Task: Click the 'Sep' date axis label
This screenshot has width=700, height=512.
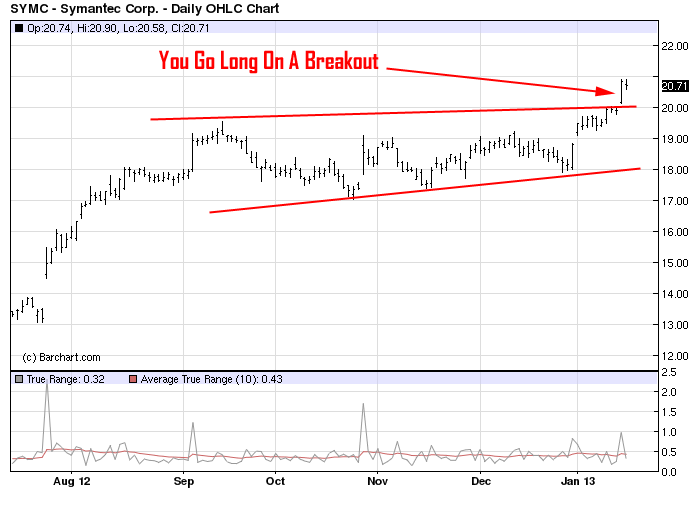Action: coord(183,481)
